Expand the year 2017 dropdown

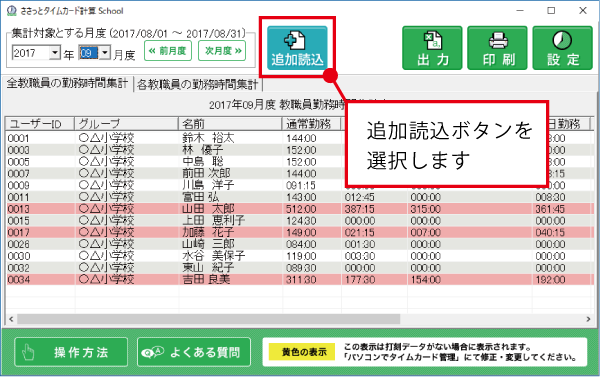55,52
